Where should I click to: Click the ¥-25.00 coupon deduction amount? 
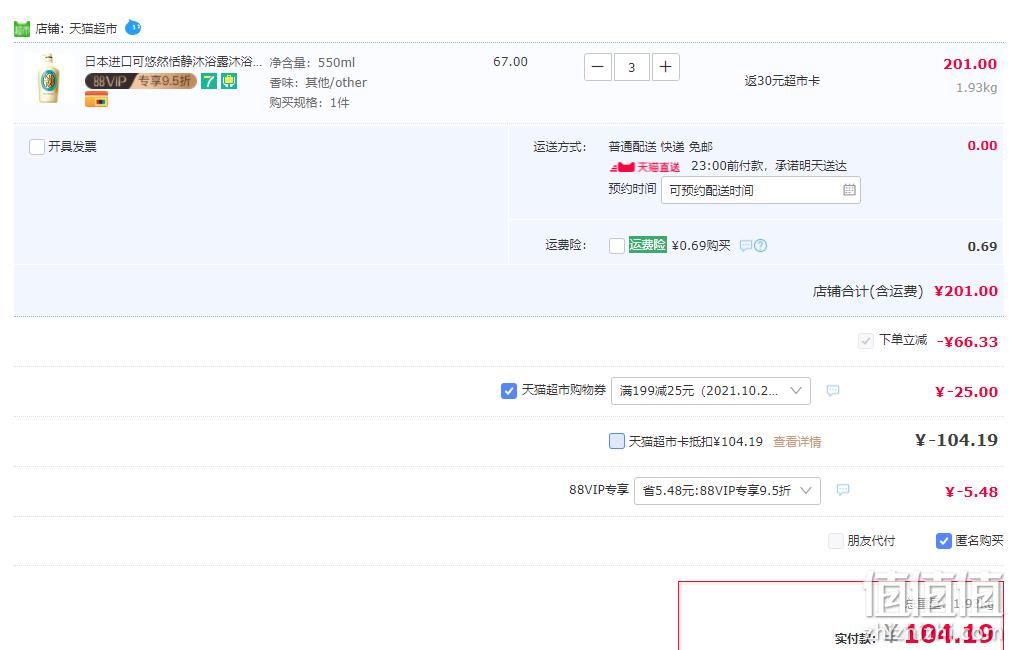[x=966, y=392]
